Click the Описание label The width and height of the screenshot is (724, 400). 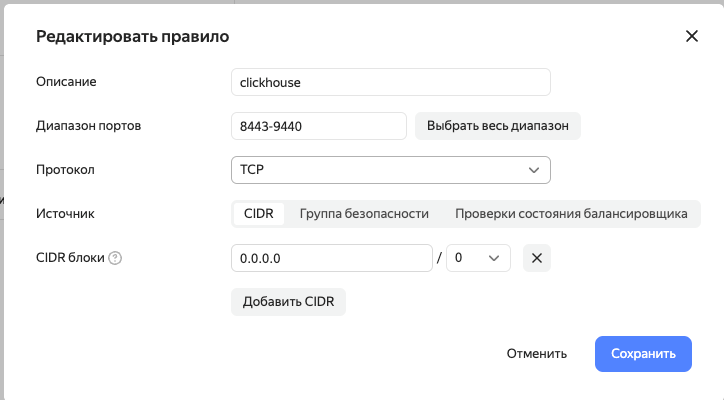pyautogui.click(x=66, y=82)
